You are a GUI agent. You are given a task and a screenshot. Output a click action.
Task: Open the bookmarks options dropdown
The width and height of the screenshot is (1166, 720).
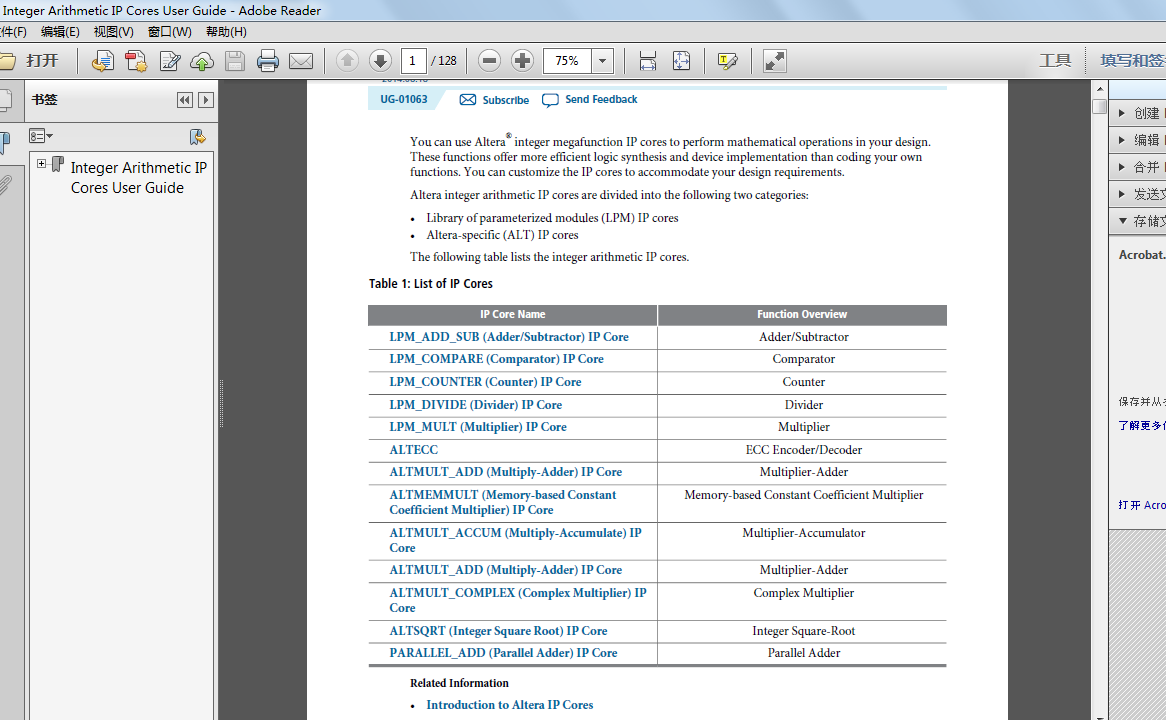(x=41, y=136)
